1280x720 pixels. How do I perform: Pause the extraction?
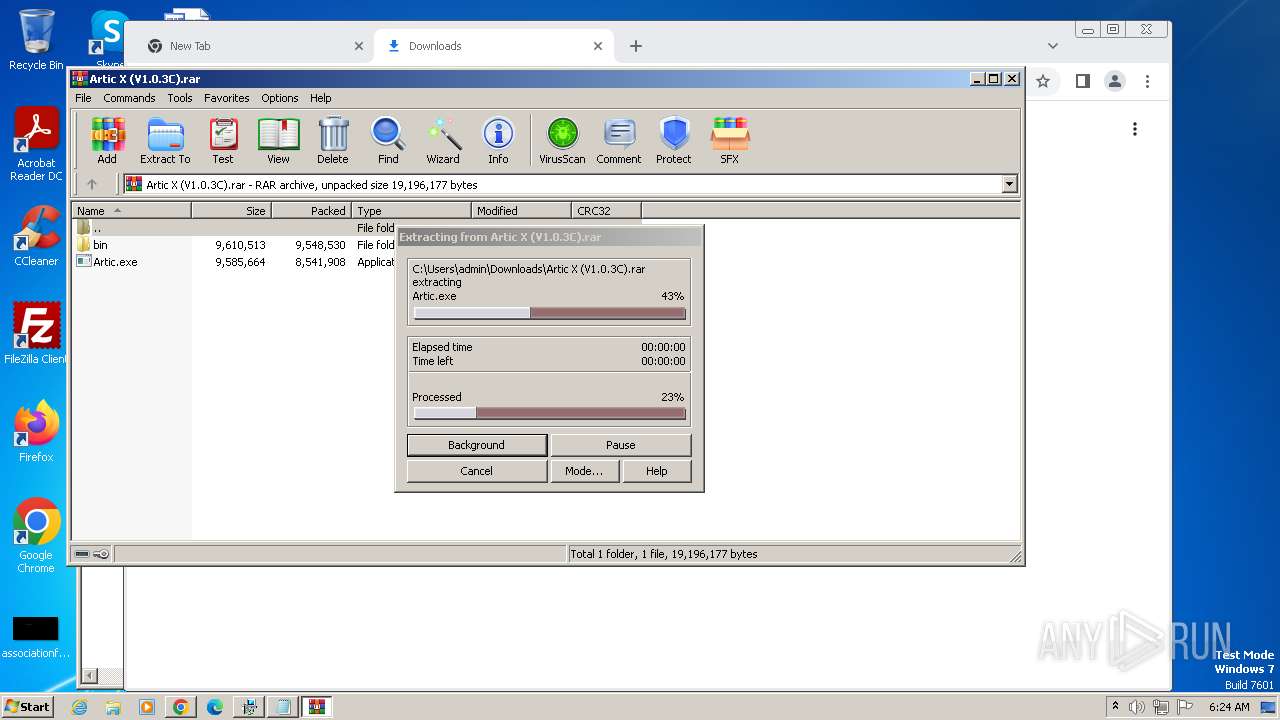click(620, 445)
